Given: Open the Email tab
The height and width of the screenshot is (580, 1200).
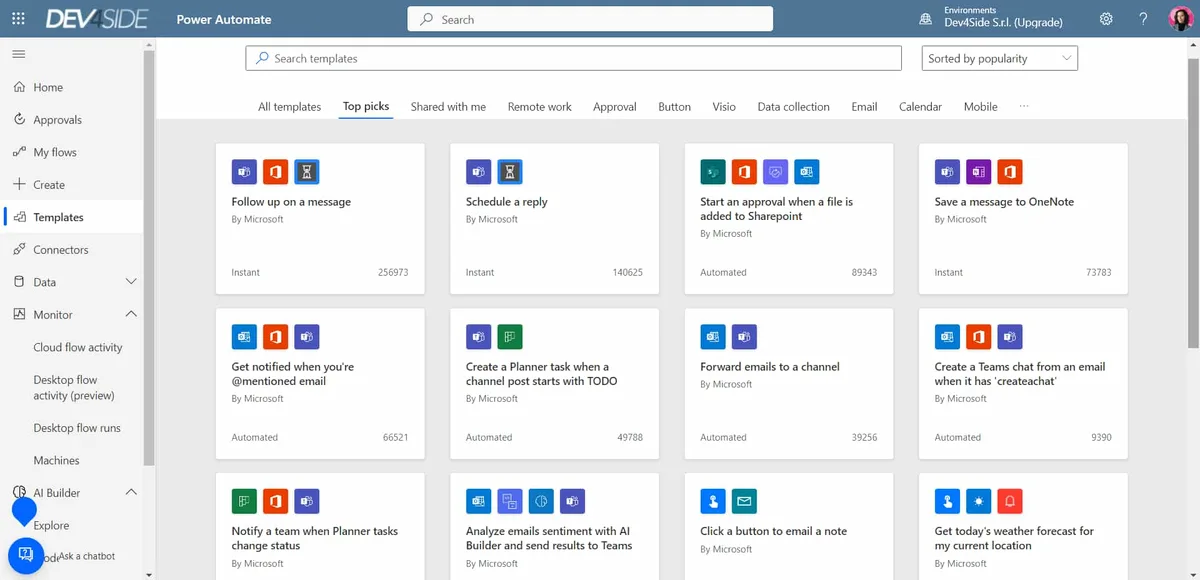Looking at the screenshot, I should tap(864, 106).
